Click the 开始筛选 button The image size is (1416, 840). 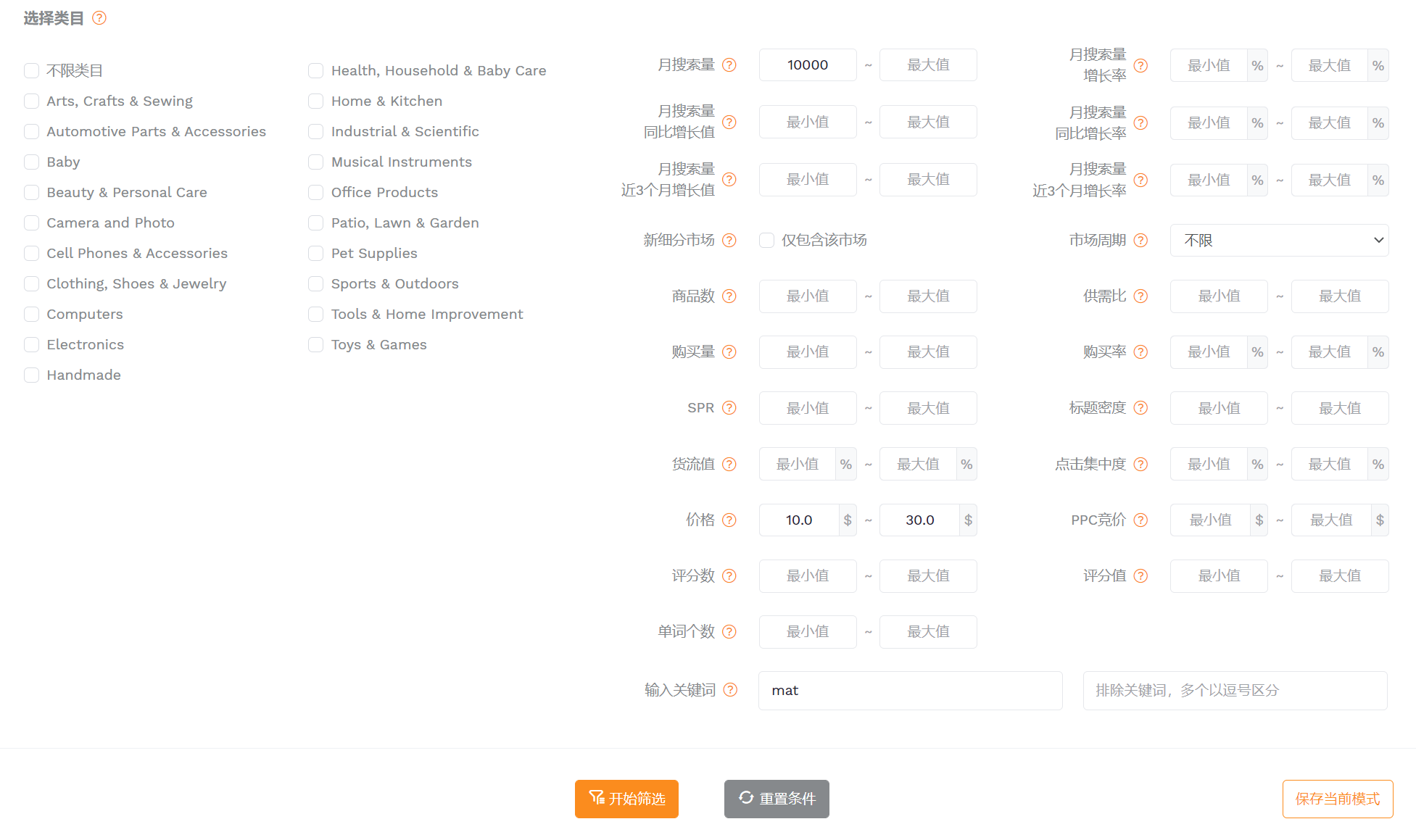point(626,799)
